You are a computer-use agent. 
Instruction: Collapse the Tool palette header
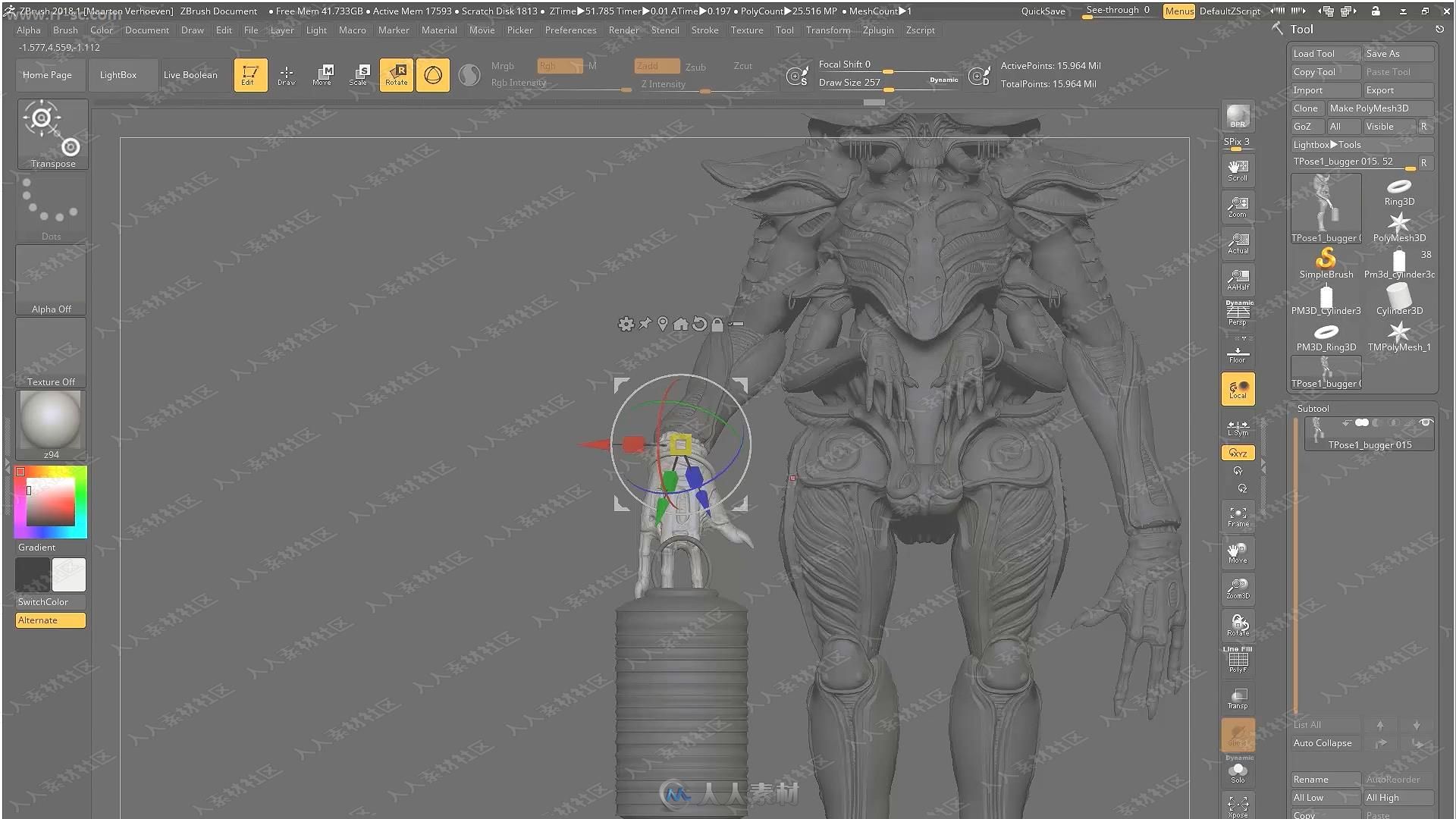(1301, 29)
